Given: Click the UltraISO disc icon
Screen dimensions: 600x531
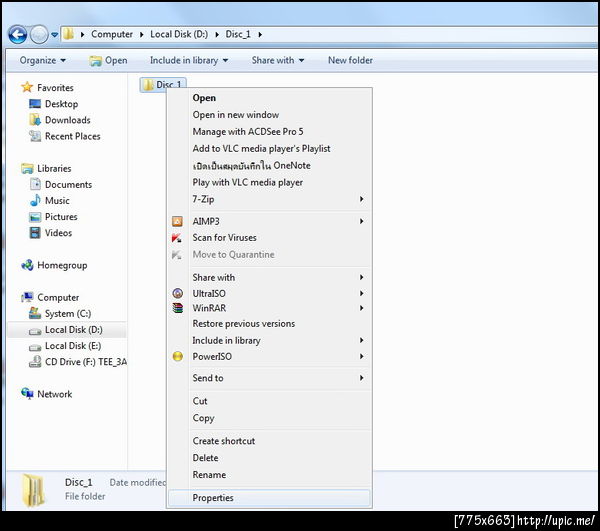Looking at the screenshot, I should 178,293.
